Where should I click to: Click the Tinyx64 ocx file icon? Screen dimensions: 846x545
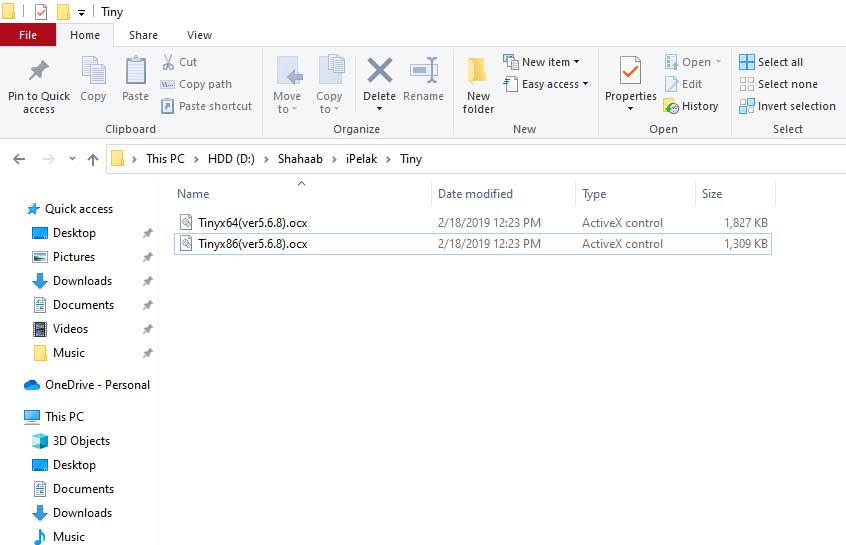pos(186,222)
